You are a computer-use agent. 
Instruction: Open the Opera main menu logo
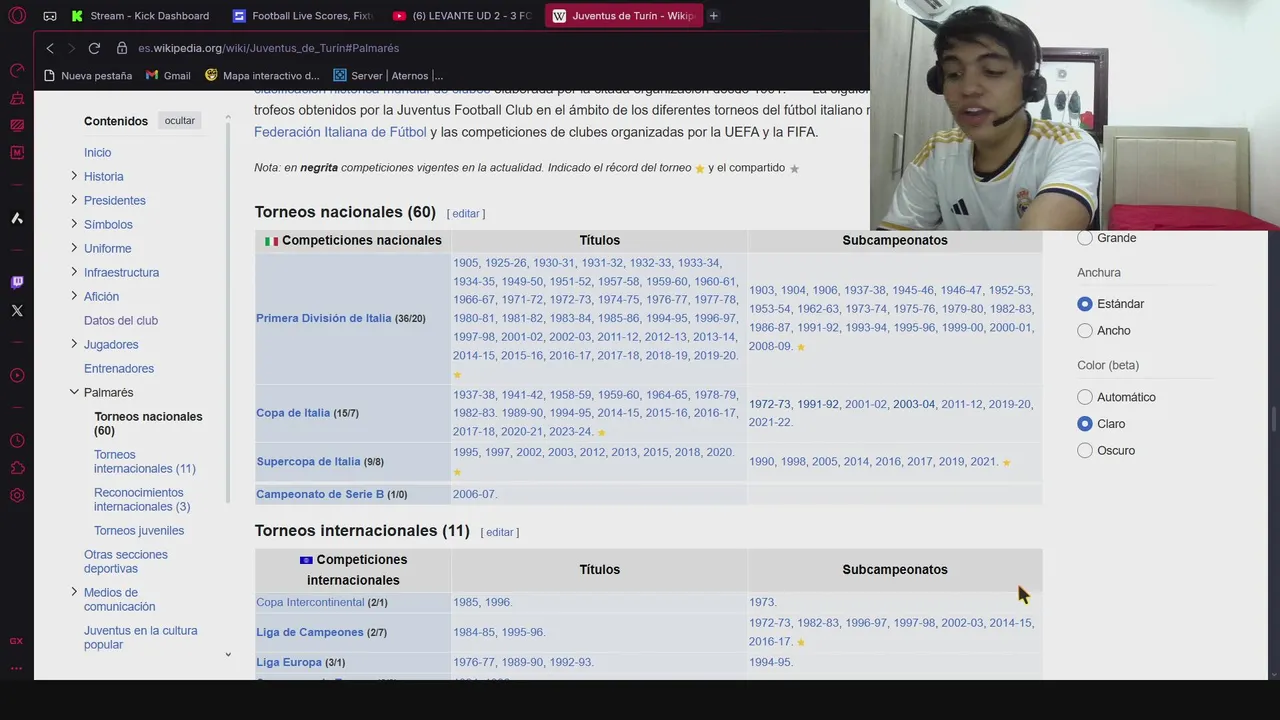[17, 16]
